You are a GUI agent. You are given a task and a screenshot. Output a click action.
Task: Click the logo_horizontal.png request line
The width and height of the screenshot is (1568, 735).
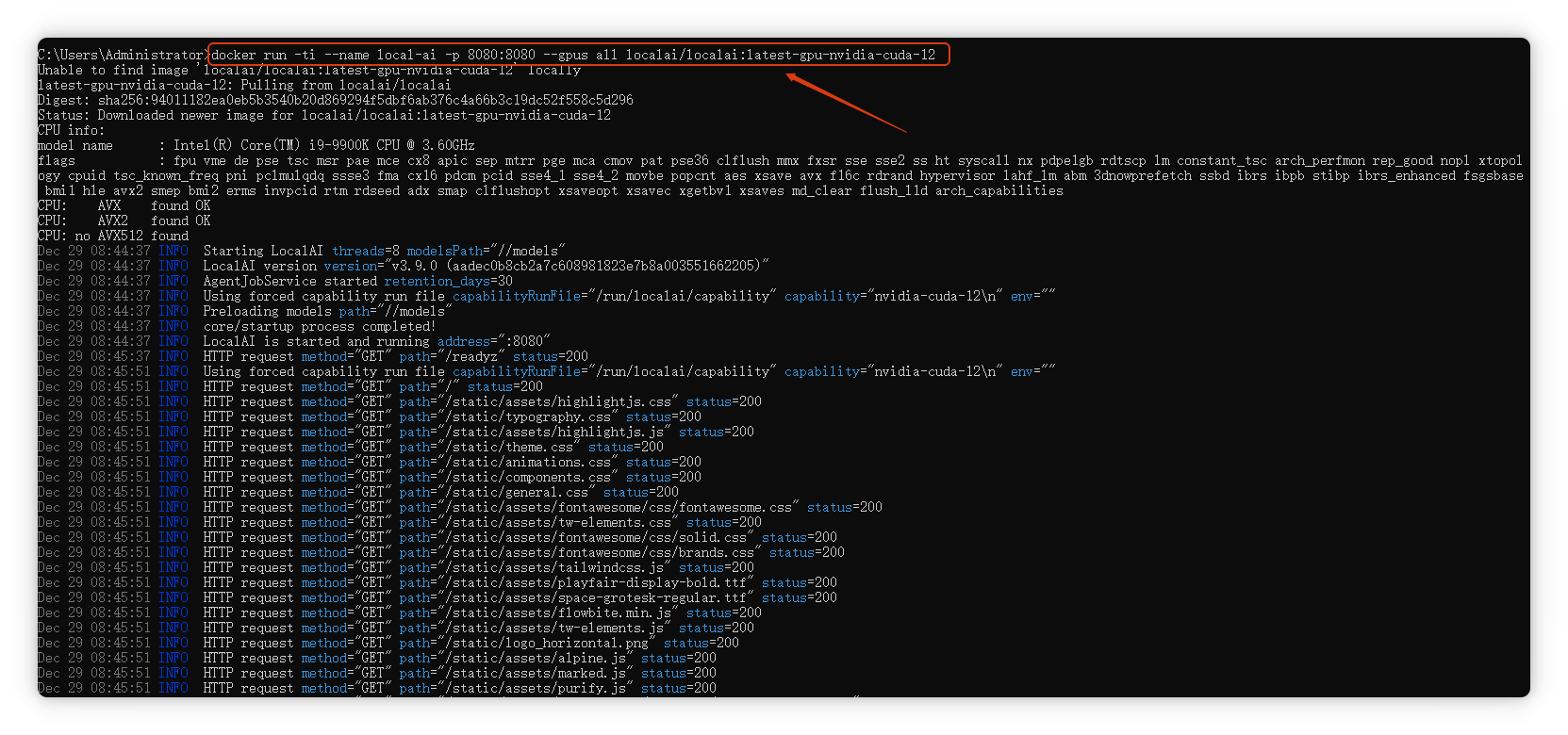[x=388, y=643]
